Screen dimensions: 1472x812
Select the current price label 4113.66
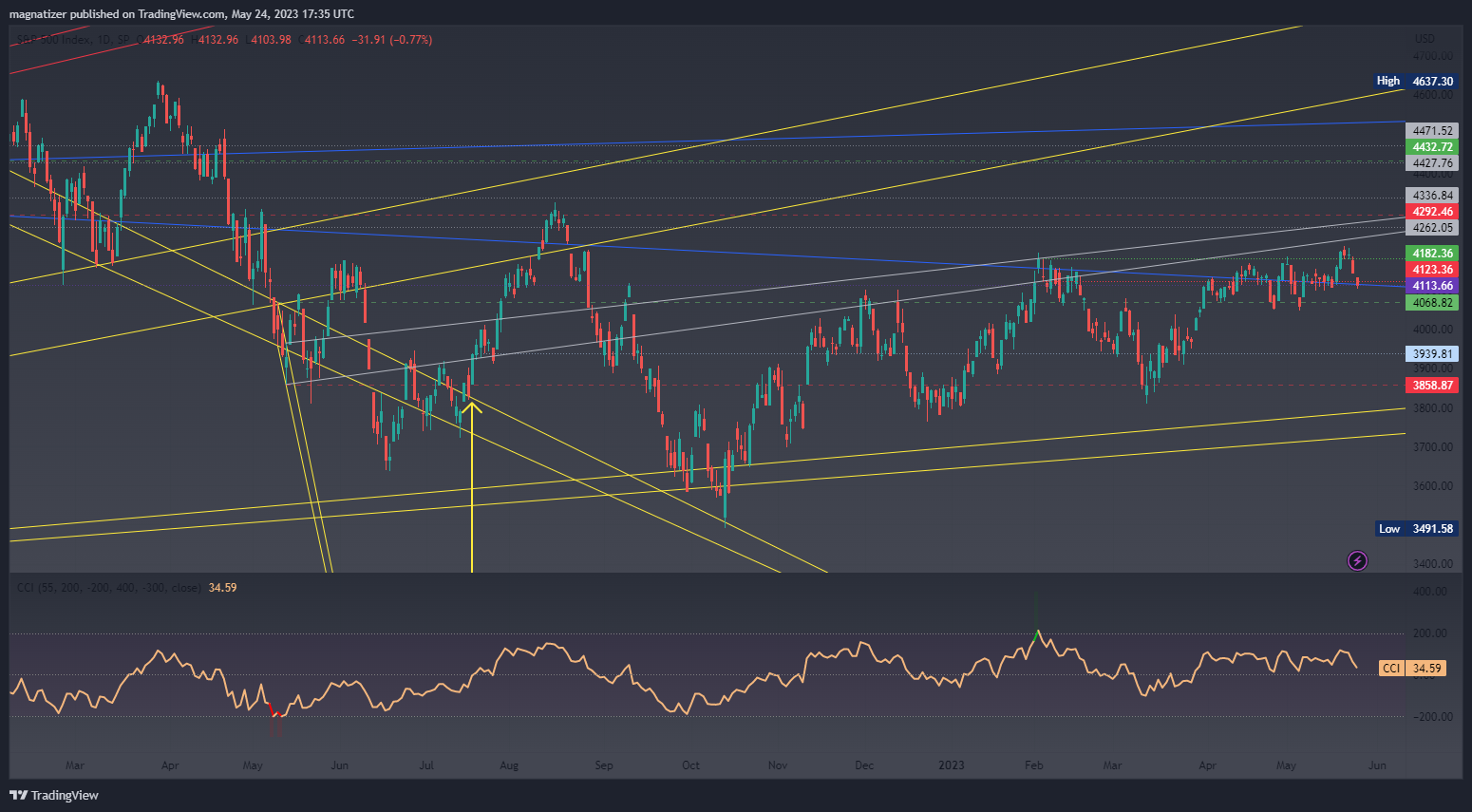(1432, 286)
